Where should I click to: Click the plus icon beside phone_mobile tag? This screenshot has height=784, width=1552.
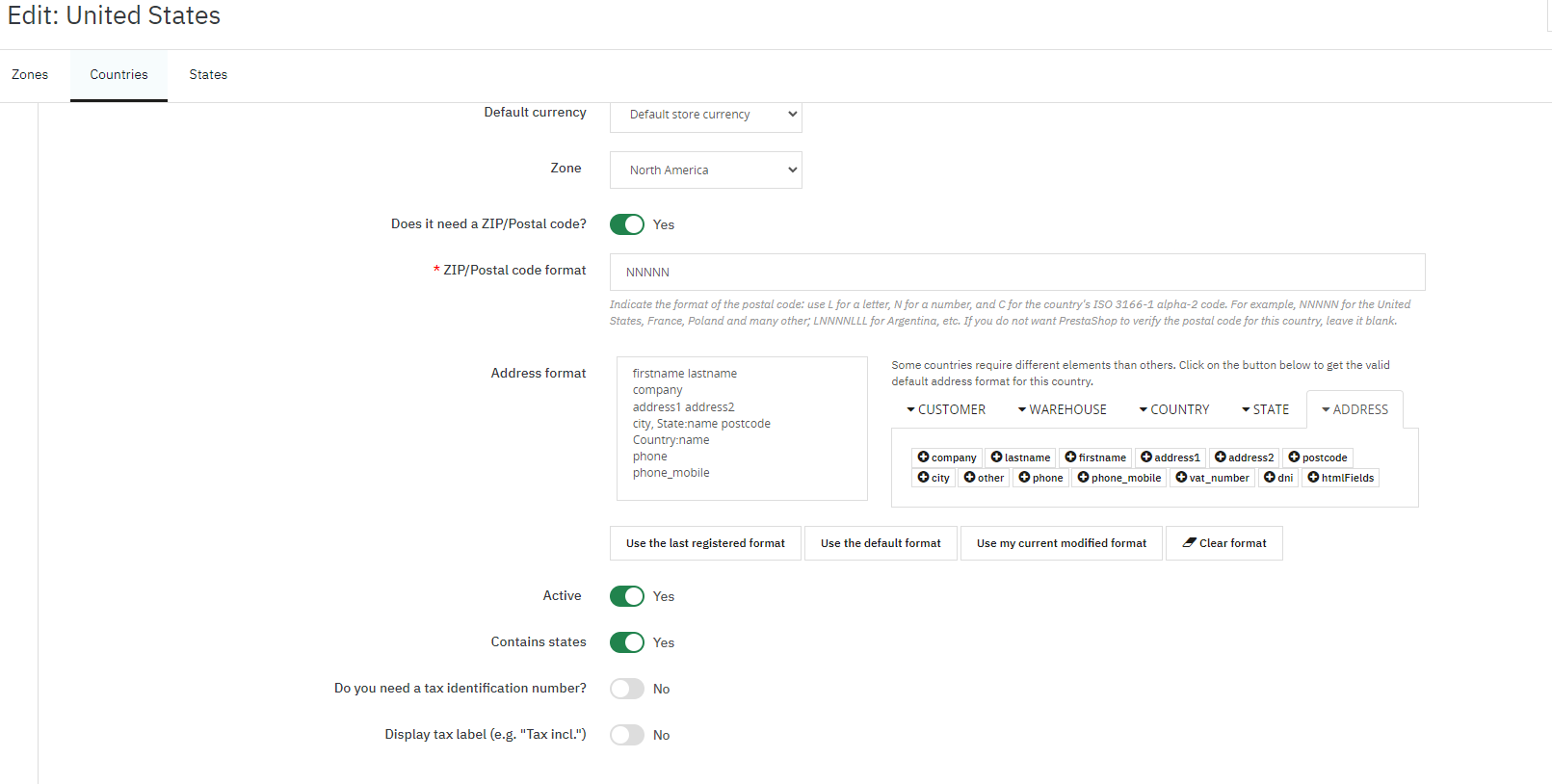(x=1083, y=478)
